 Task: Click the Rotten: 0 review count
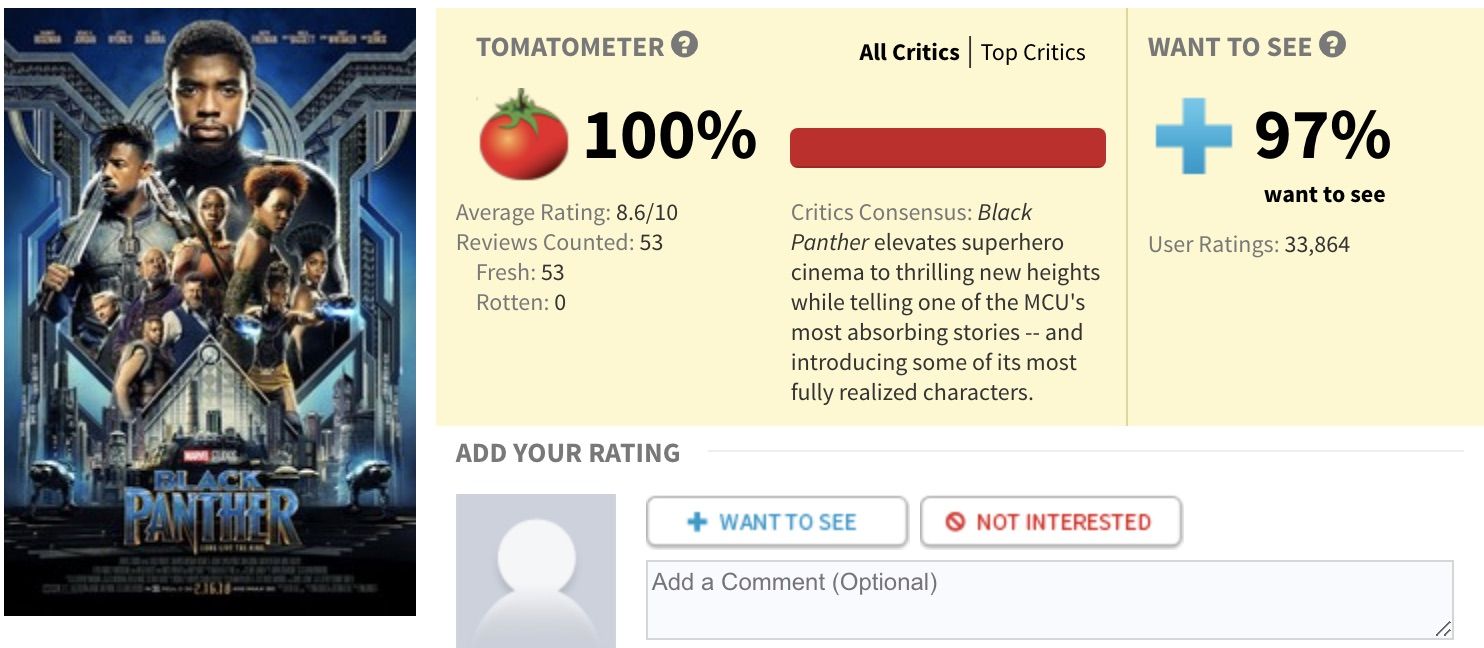pos(521,302)
